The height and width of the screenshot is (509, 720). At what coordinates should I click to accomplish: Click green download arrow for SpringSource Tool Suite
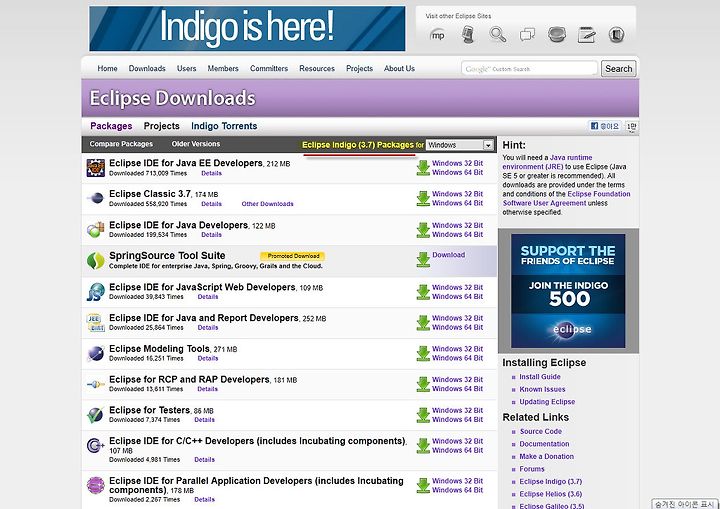pos(423,260)
